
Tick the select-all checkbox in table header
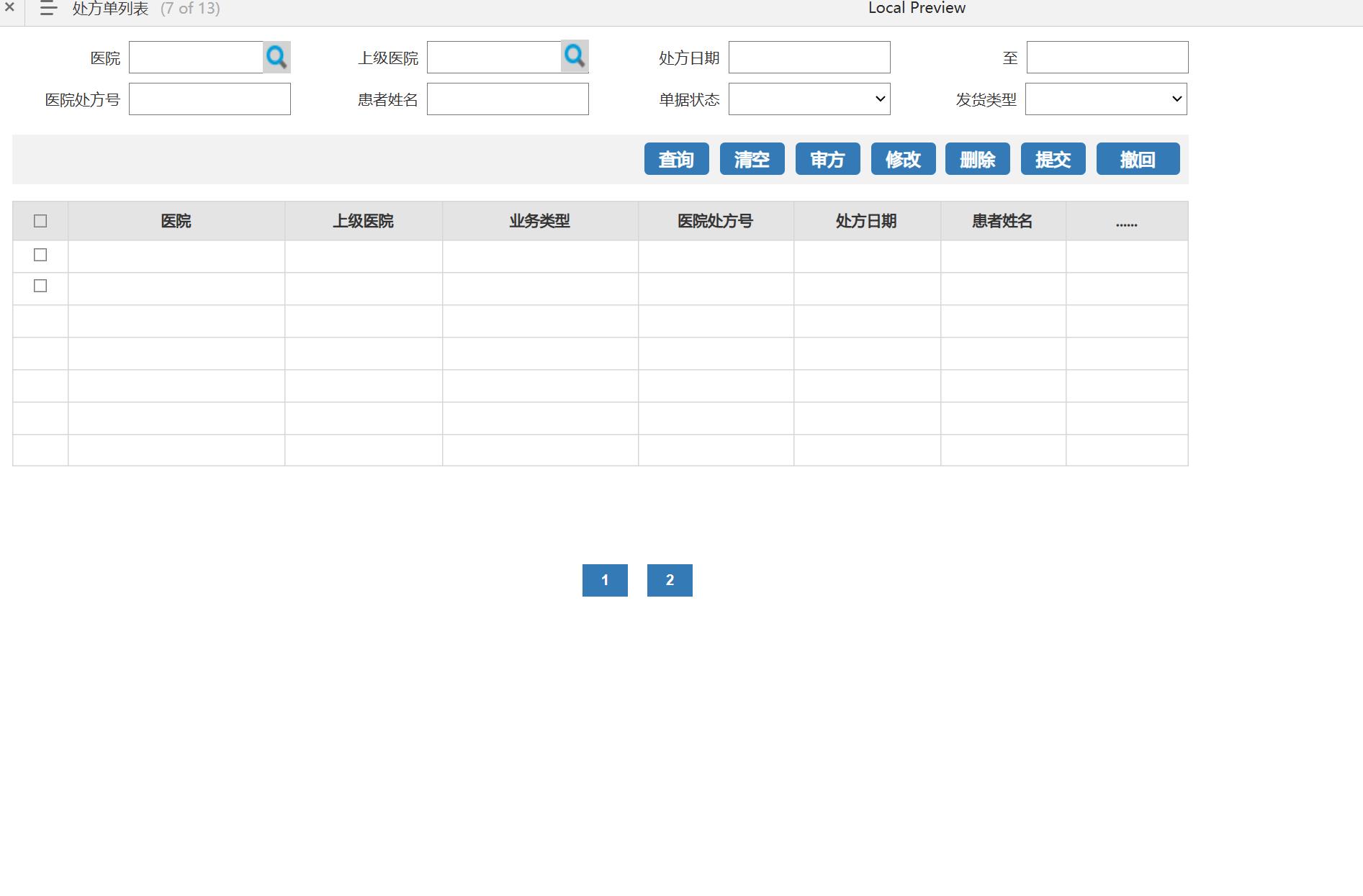point(40,221)
